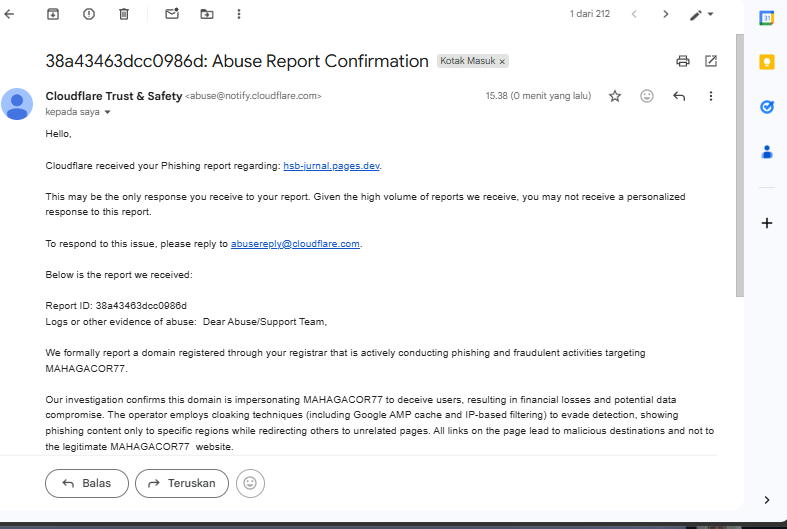Open Google Keep in the side panel
The width and height of the screenshot is (787, 529).
click(x=767, y=62)
